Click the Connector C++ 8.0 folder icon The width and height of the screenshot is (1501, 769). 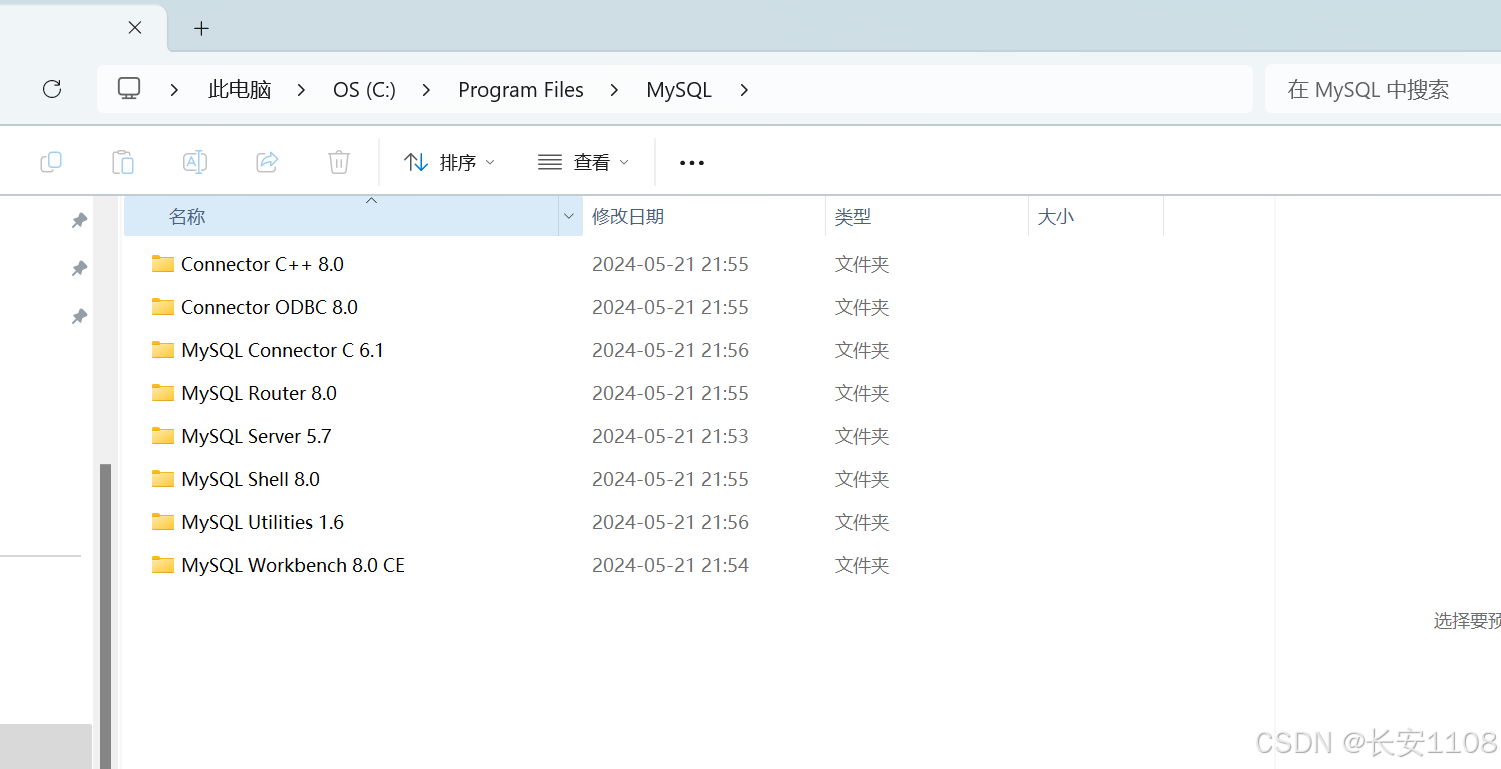pyautogui.click(x=163, y=264)
